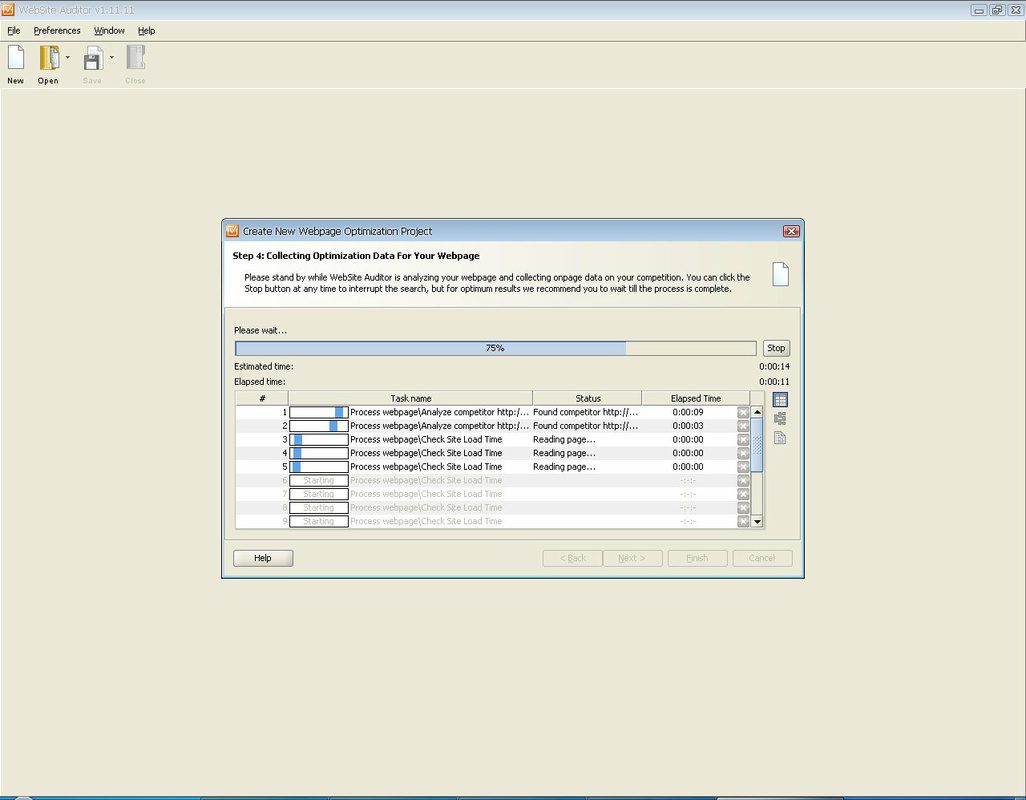Click the Close project toolbar icon

point(135,58)
